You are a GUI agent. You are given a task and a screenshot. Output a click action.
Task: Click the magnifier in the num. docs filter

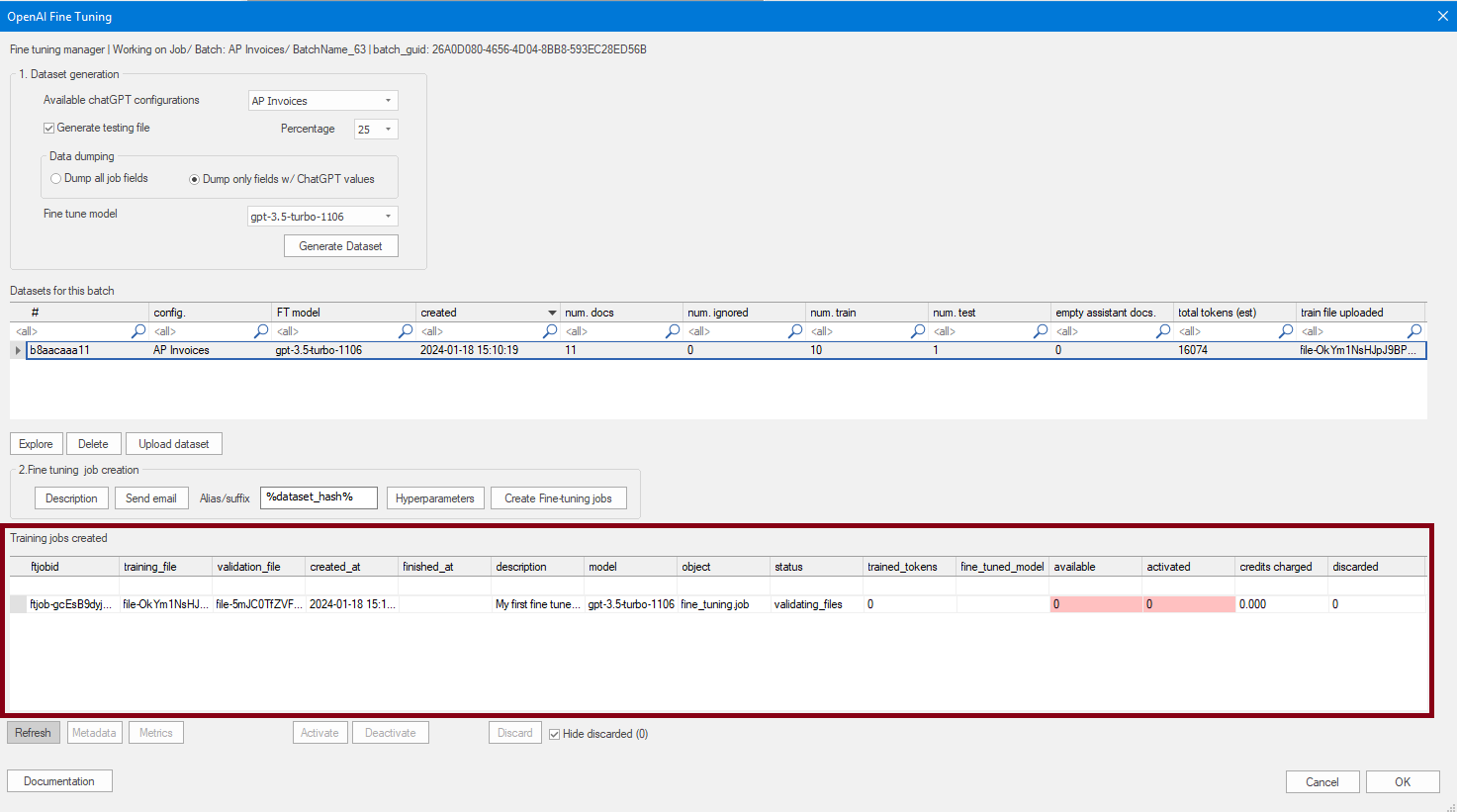click(673, 331)
